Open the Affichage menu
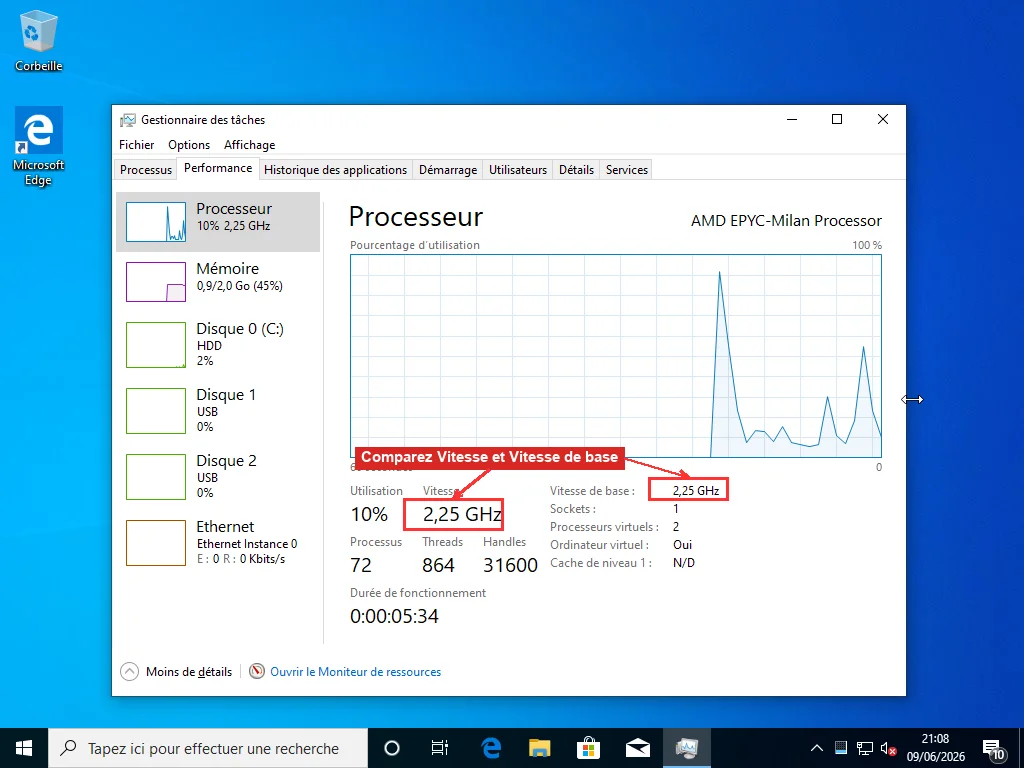Screen dimensions: 1024x768 249,145
